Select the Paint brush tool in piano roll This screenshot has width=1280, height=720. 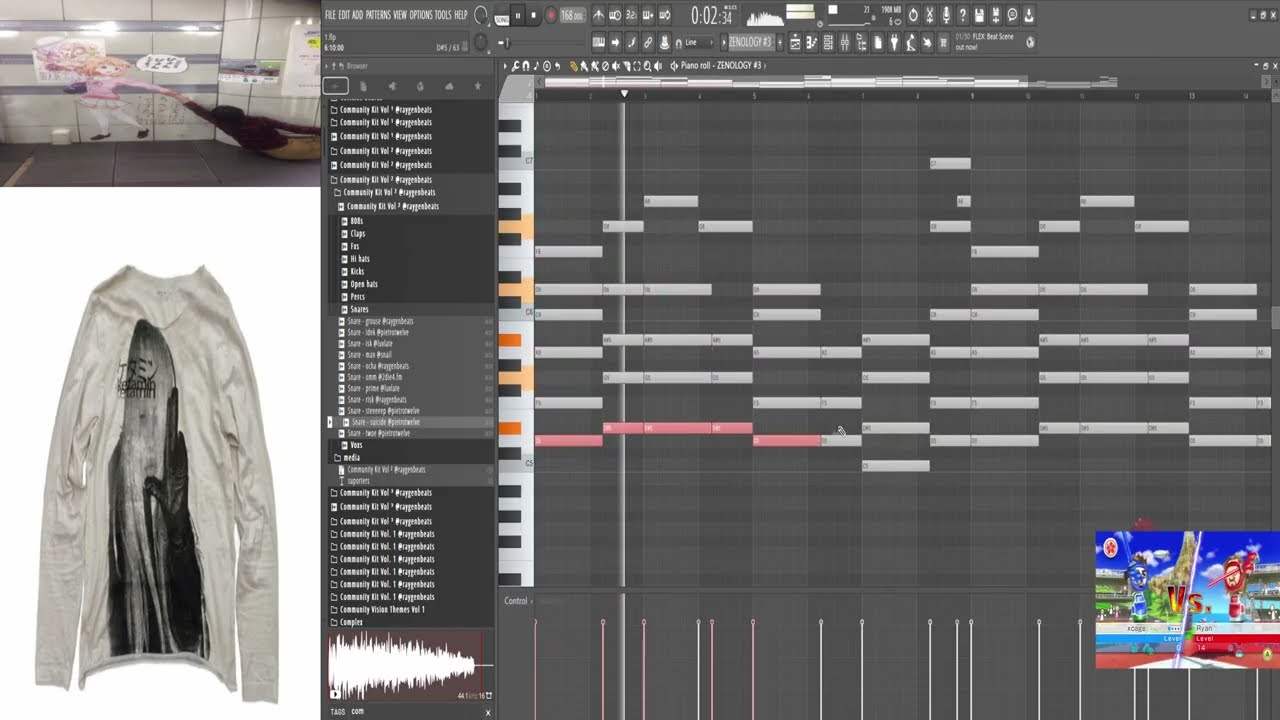(584, 66)
